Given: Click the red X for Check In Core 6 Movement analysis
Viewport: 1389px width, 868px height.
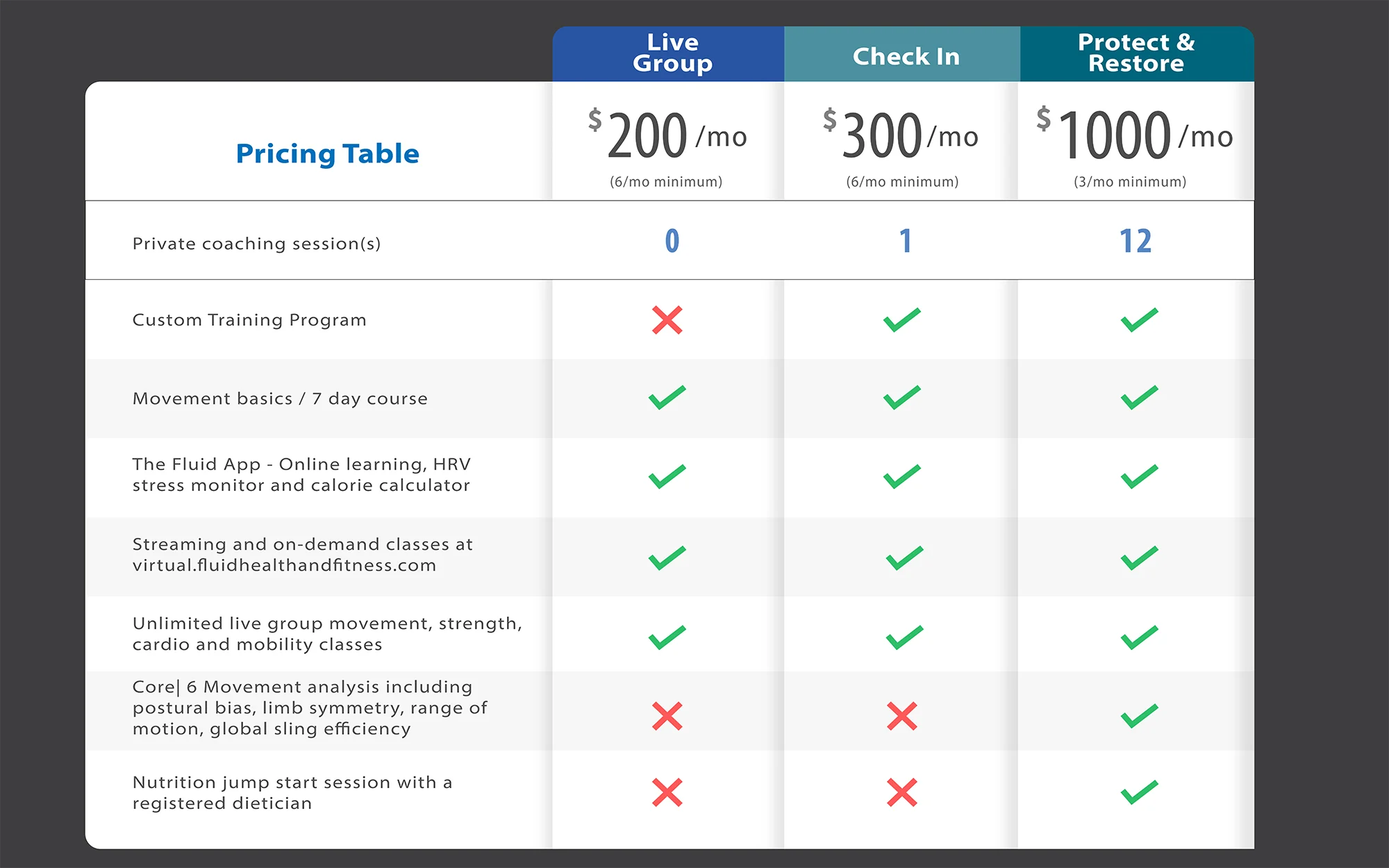Looking at the screenshot, I should [x=902, y=716].
